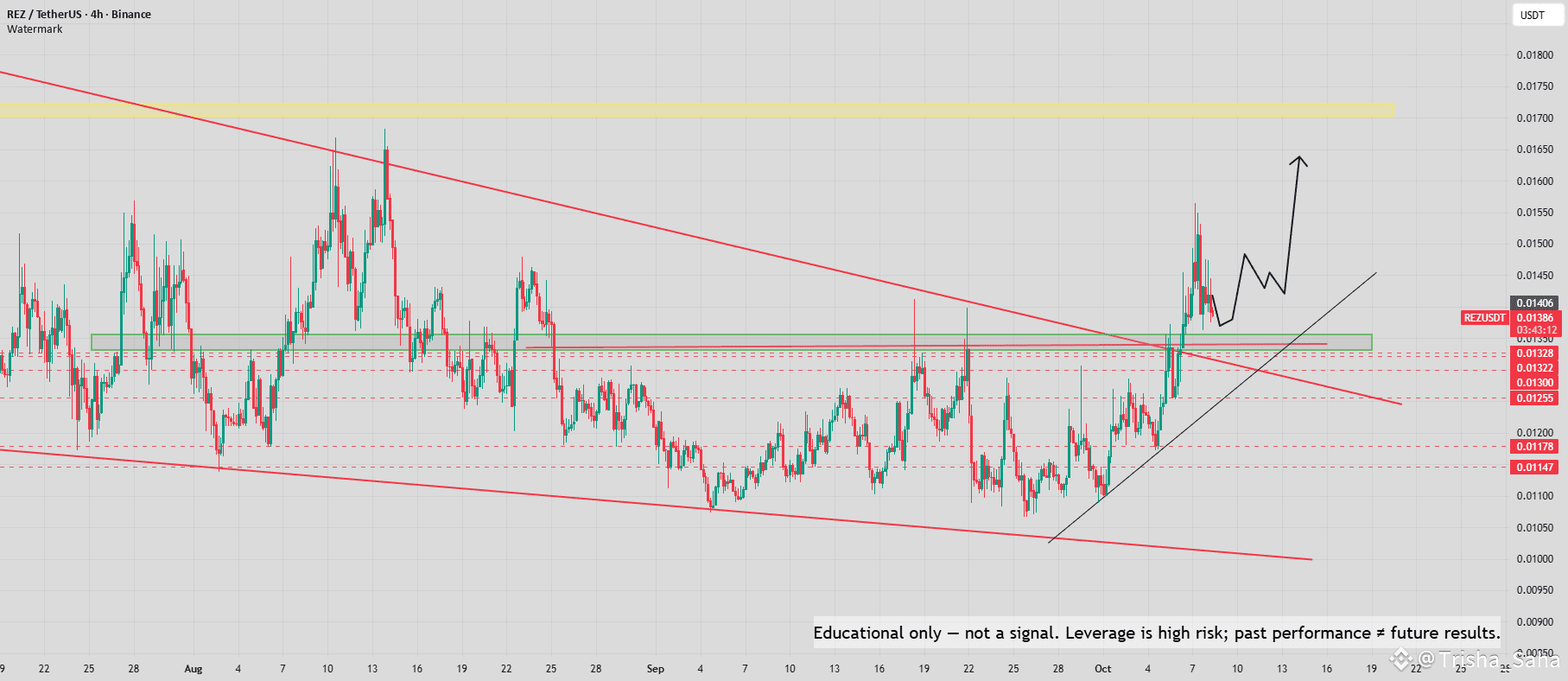
Task: Click the 0.01147 red price level tag
Action: pos(1535,468)
